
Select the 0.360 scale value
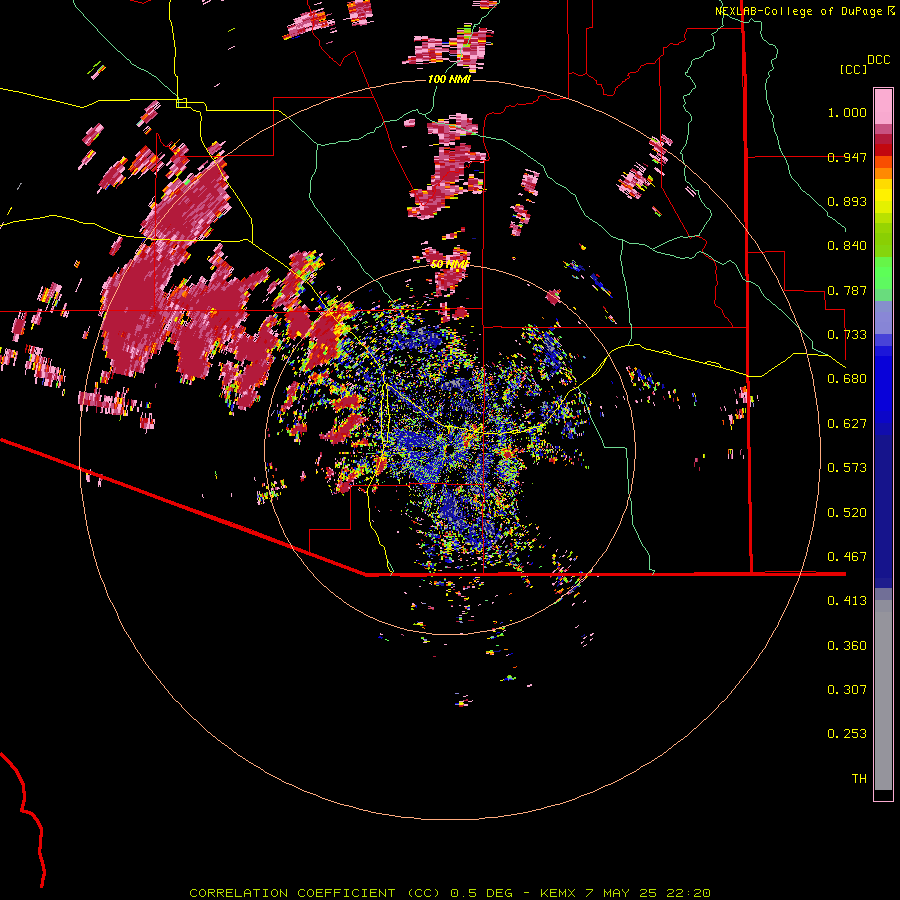click(847, 646)
